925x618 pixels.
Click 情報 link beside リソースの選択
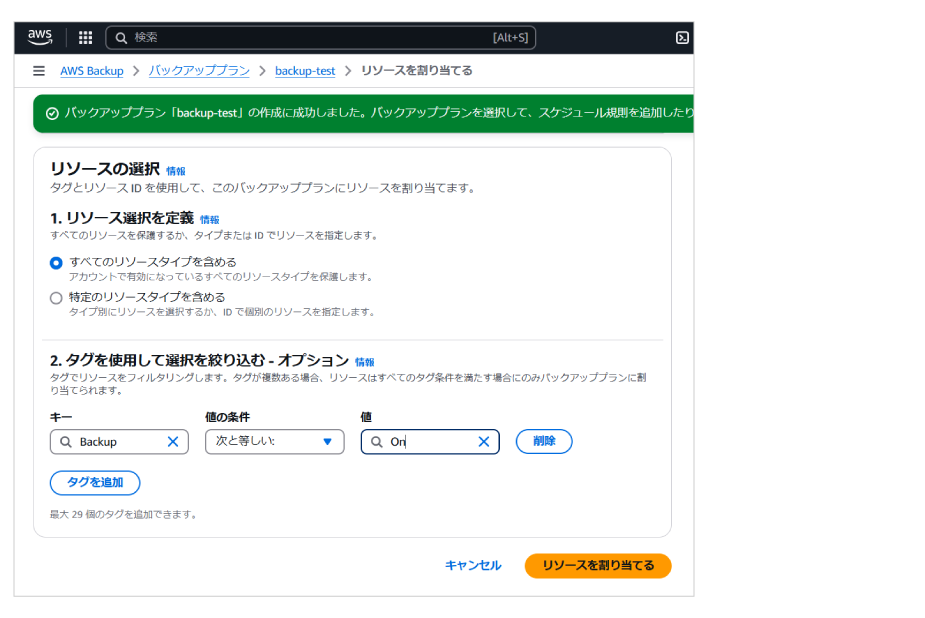(x=176, y=171)
